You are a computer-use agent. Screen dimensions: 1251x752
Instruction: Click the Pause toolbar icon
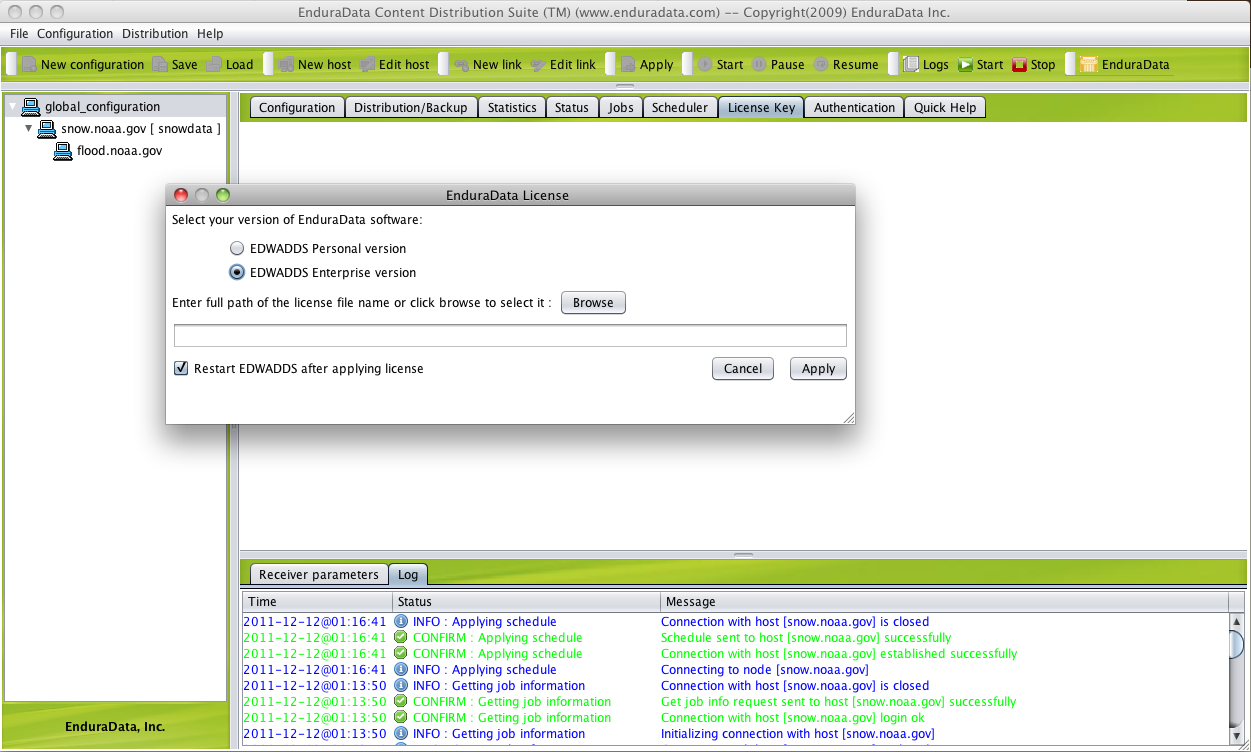tap(759, 64)
